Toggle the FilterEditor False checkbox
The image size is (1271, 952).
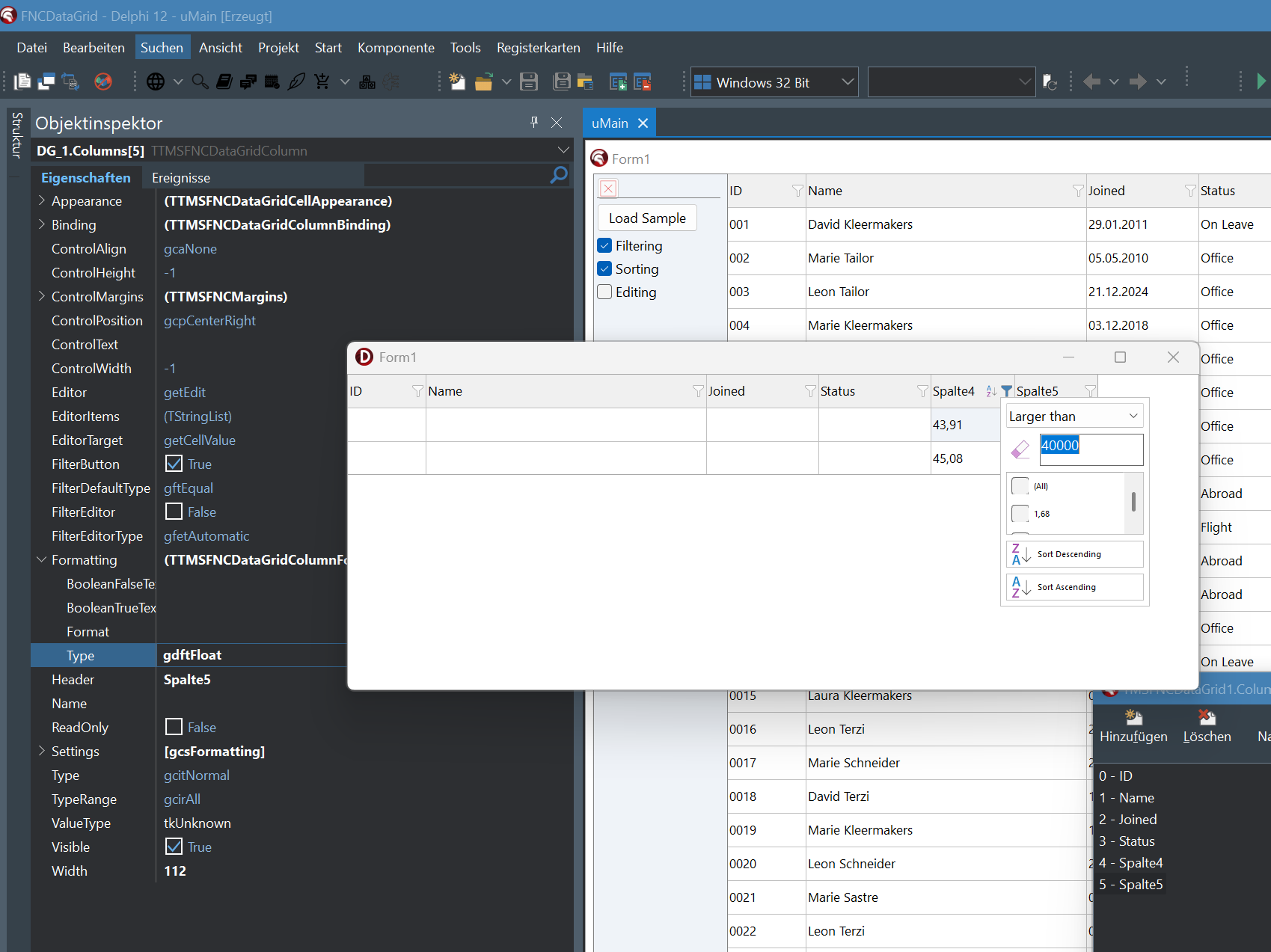174,512
